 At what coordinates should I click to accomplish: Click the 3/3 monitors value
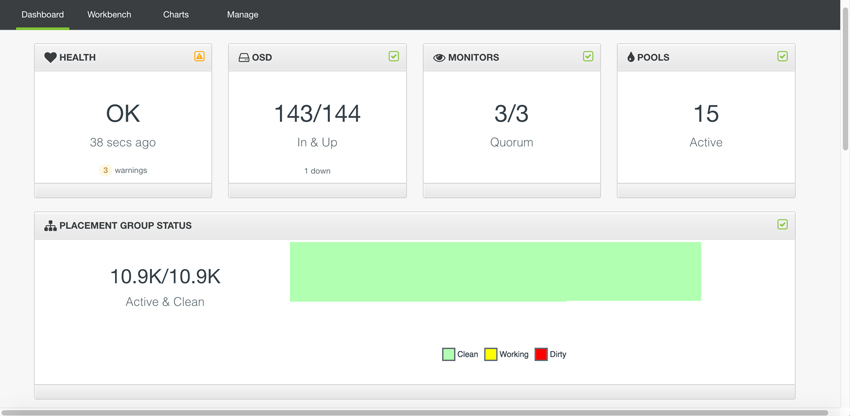(511, 114)
